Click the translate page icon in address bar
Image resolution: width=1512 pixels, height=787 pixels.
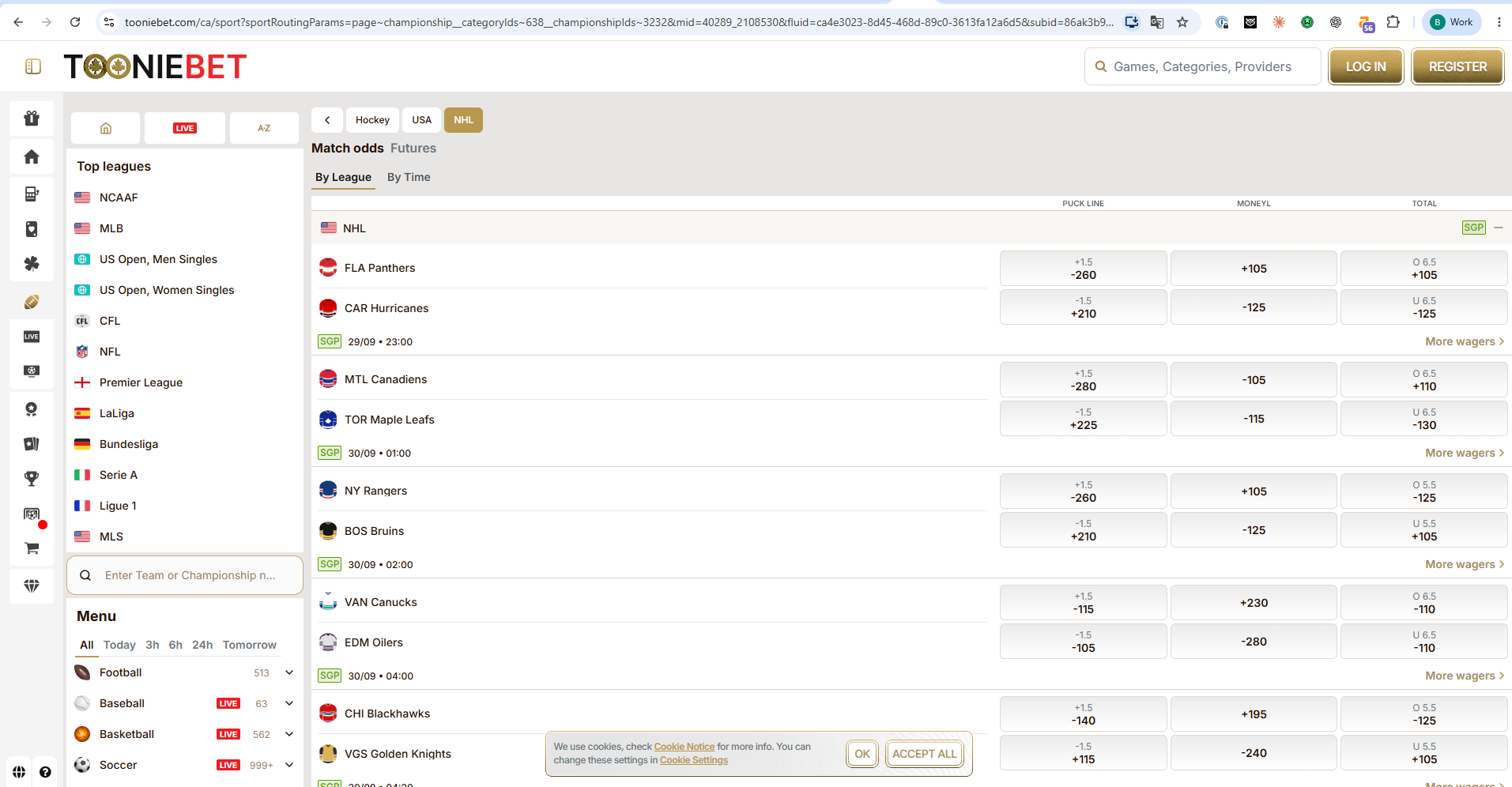pyautogui.click(x=1157, y=22)
